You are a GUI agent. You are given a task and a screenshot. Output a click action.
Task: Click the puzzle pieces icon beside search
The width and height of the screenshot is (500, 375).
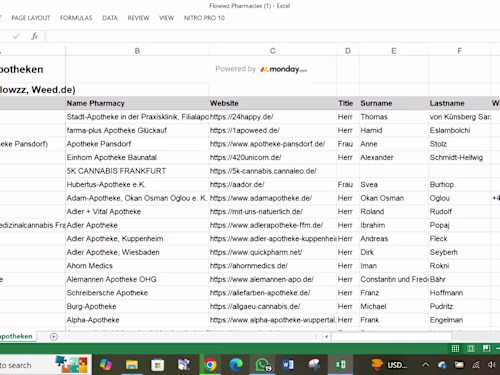tap(71, 364)
